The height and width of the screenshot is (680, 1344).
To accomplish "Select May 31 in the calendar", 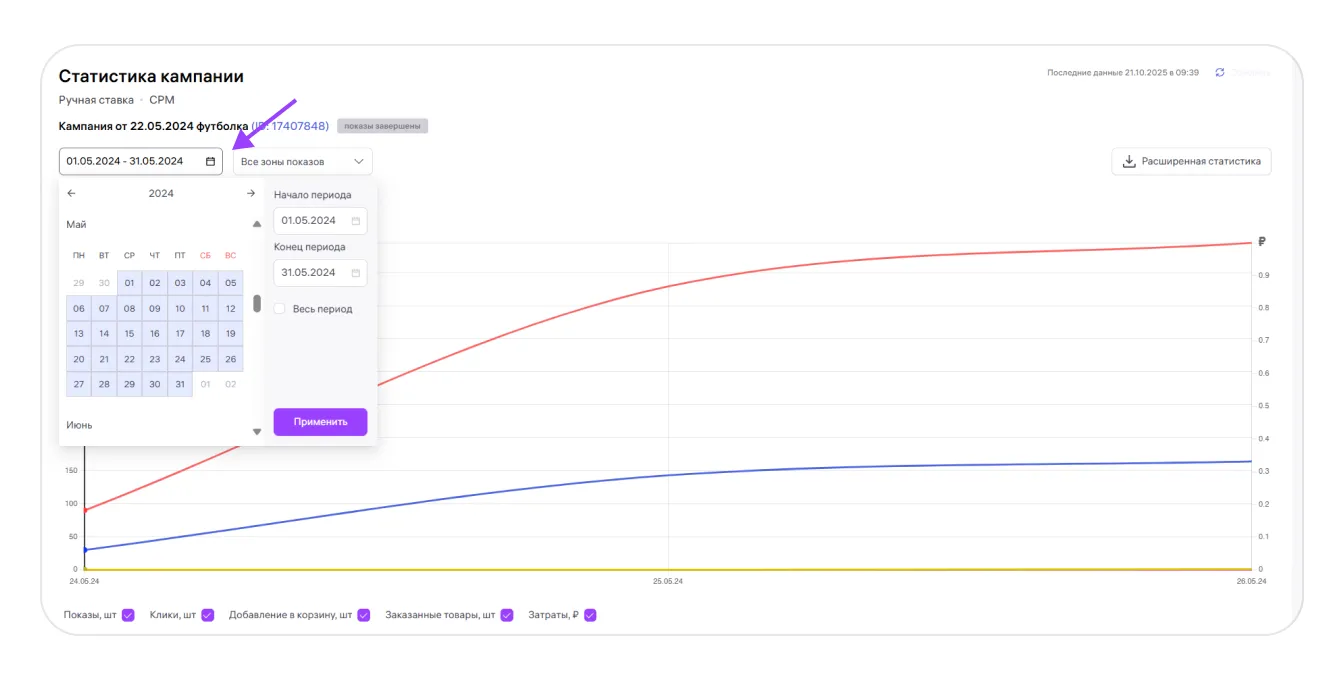I will pyautogui.click(x=180, y=385).
